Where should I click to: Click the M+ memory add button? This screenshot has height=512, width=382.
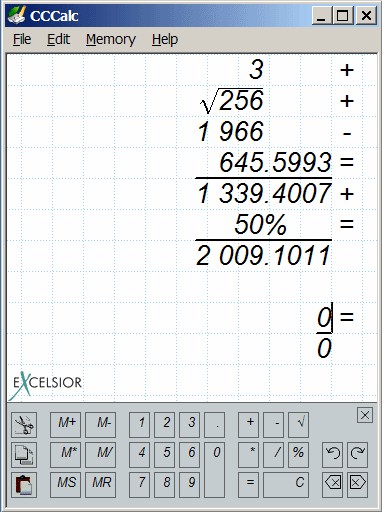[65, 425]
